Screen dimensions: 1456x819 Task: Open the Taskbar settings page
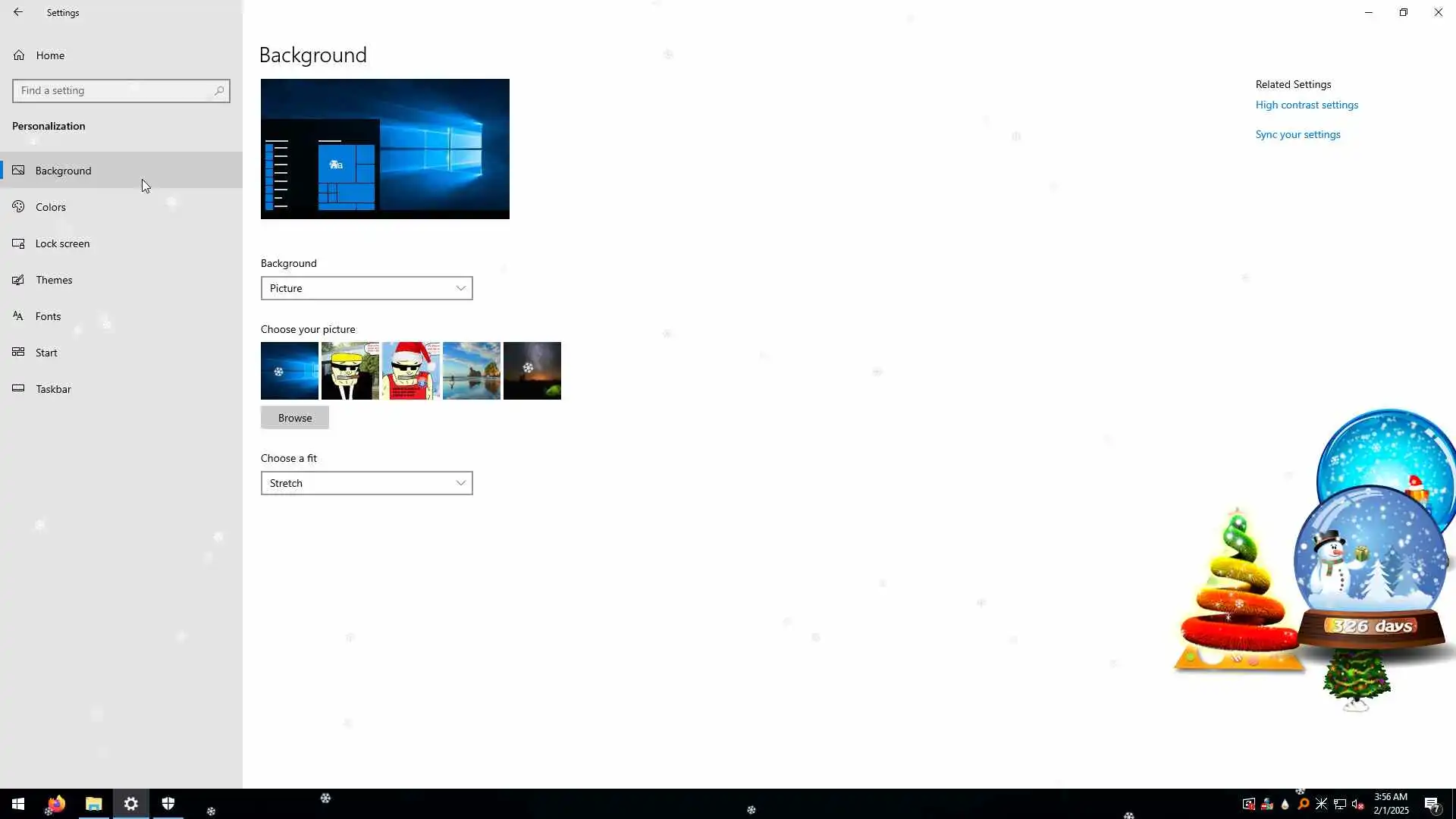tap(53, 389)
